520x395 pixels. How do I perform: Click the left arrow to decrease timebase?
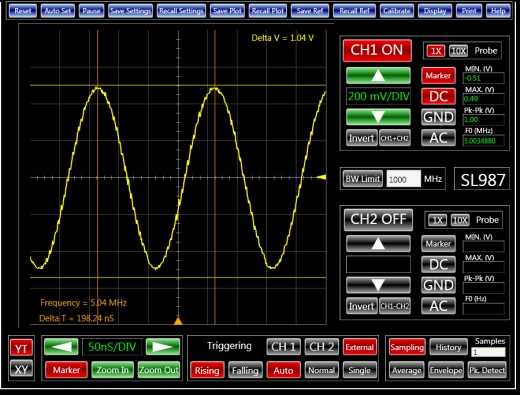point(61,347)
